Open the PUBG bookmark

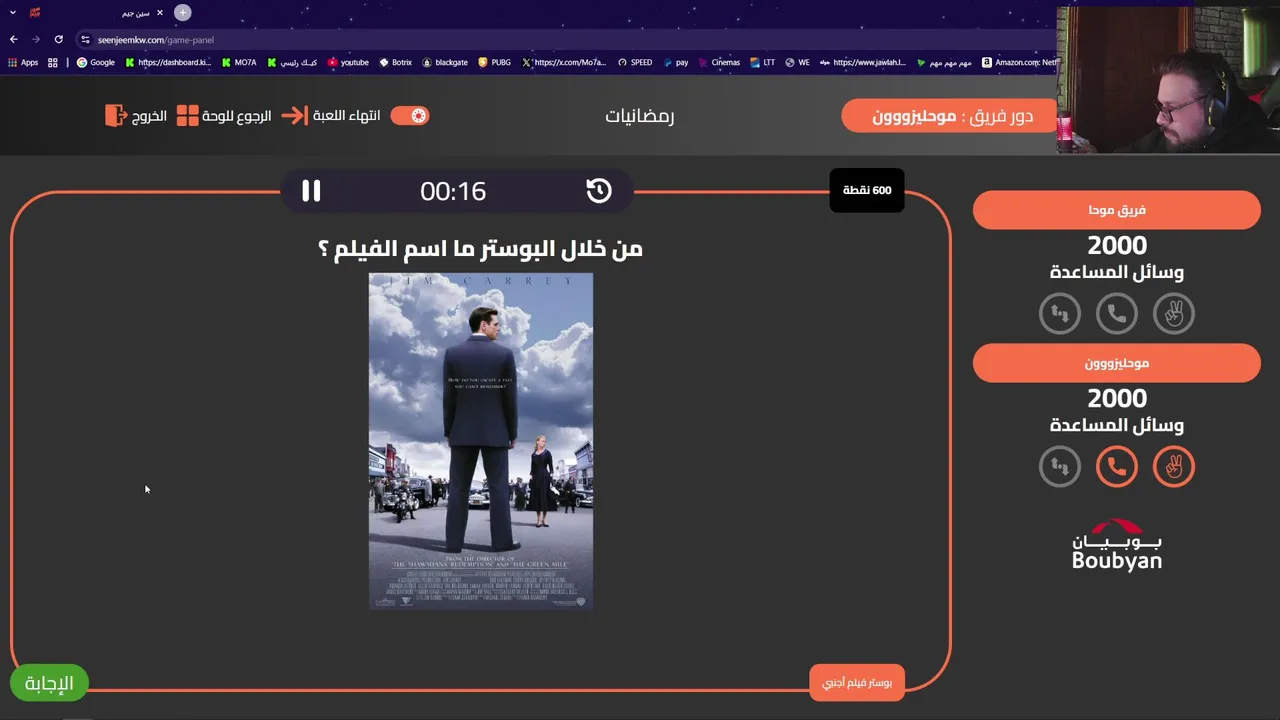pos(494,62)
